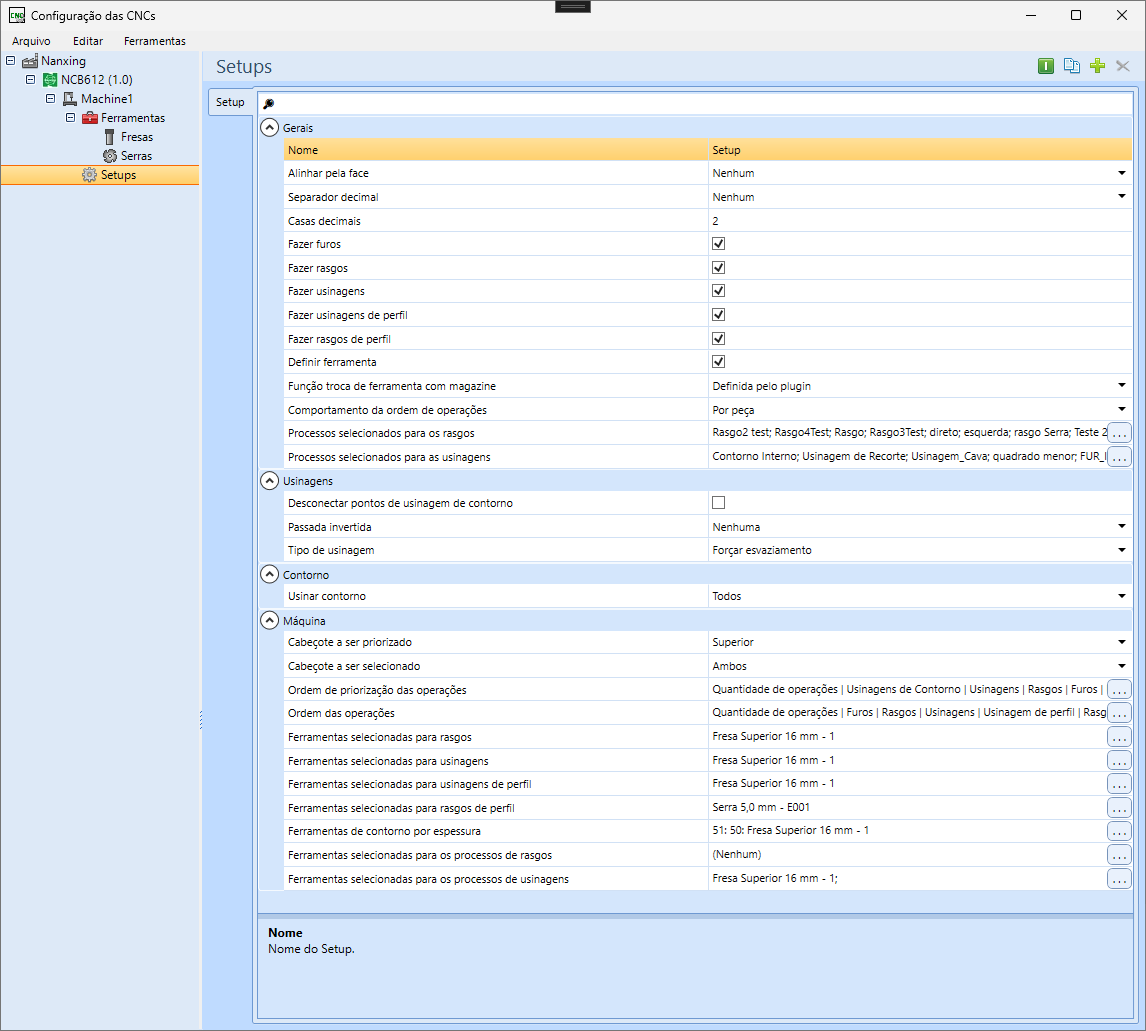The width and height of the screenshot is (1146, 1031).
Task: Click the red Ferramentas toolbox icon
Action: point(90,118)
